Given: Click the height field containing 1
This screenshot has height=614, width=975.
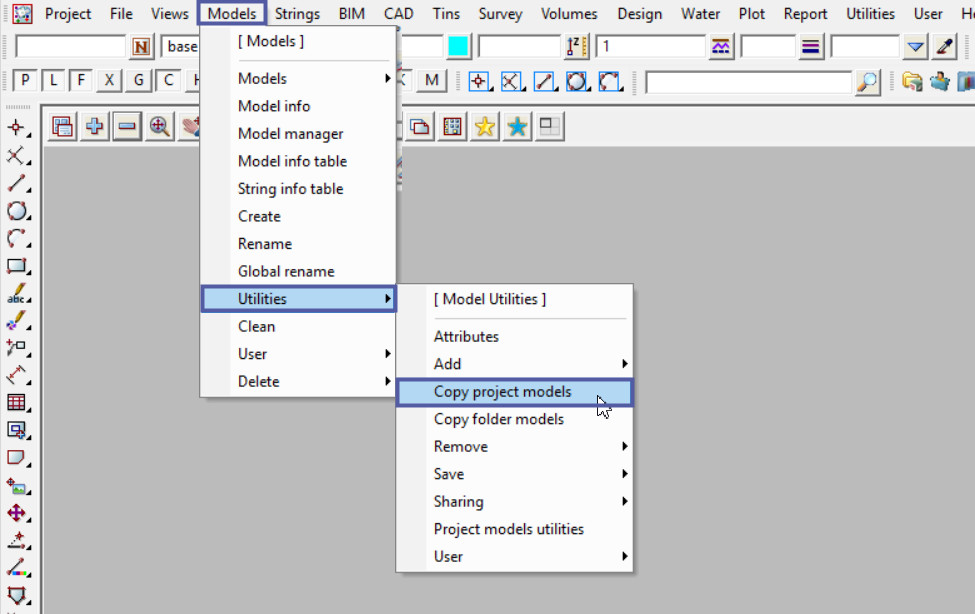Looking at the screenshot, I should tap(650, 47).
